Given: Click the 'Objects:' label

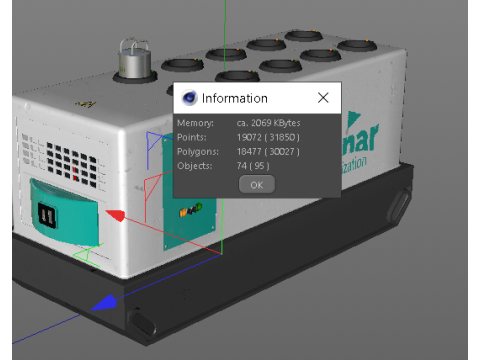Looking at the screenshot, I should tap(195, 166).
